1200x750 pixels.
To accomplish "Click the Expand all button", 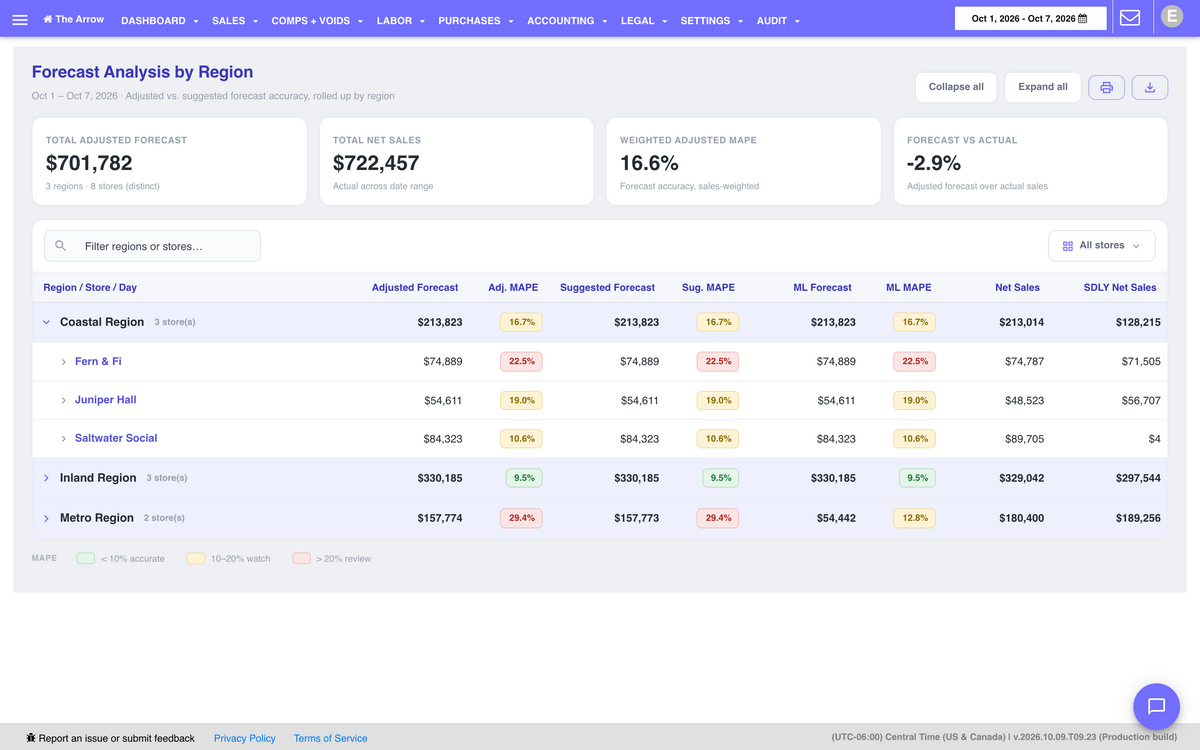I will [x=1043, y=87].
